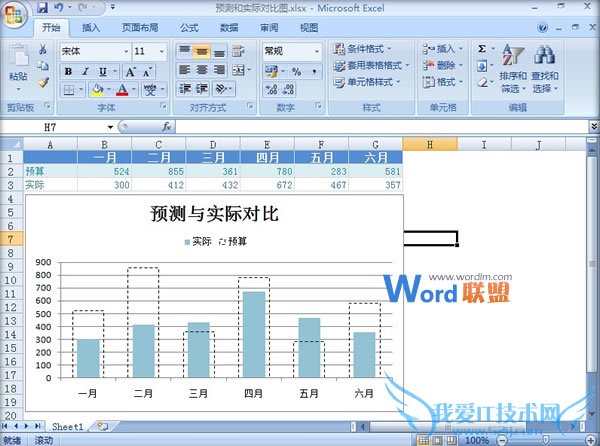The width and height of the screenshot is (600, 446).
Task: Open font size dropdown showing 11
Action: pos(161,51)
